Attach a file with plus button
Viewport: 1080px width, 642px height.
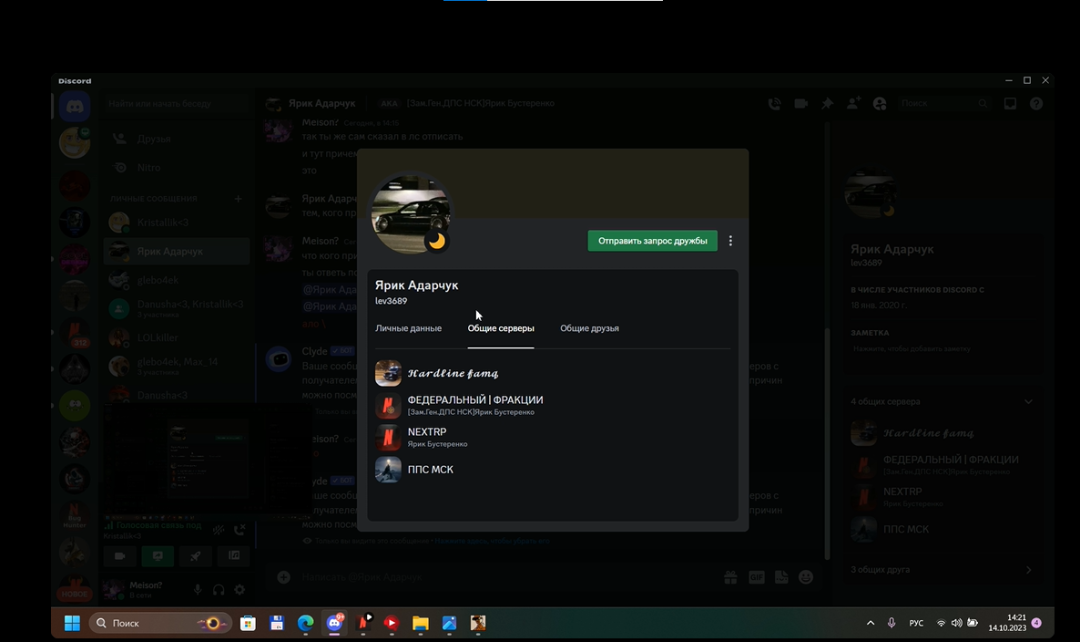[x=284, y=577]
